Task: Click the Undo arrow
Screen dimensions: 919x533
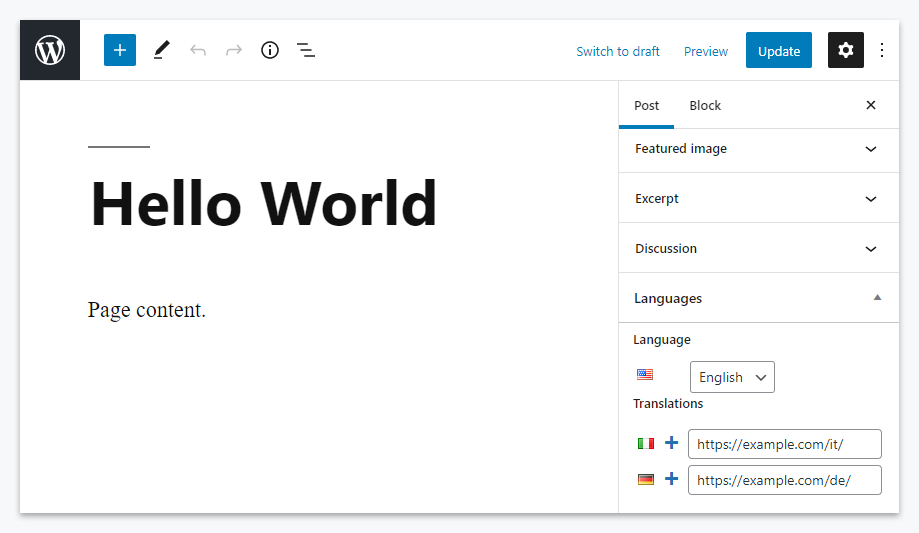Action: [x=198, y=50]
